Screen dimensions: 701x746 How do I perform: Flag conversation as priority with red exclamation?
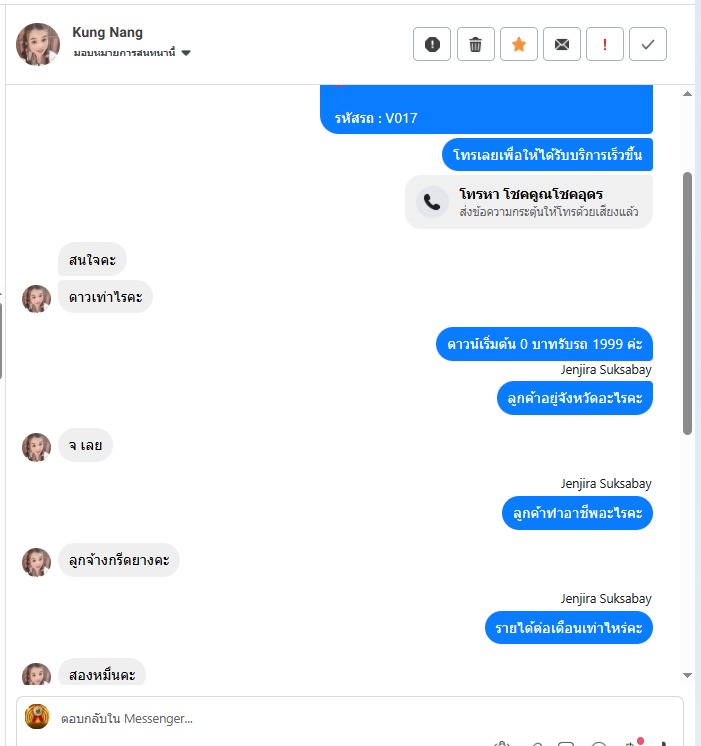pyautogui.click(x=604, y=44)
